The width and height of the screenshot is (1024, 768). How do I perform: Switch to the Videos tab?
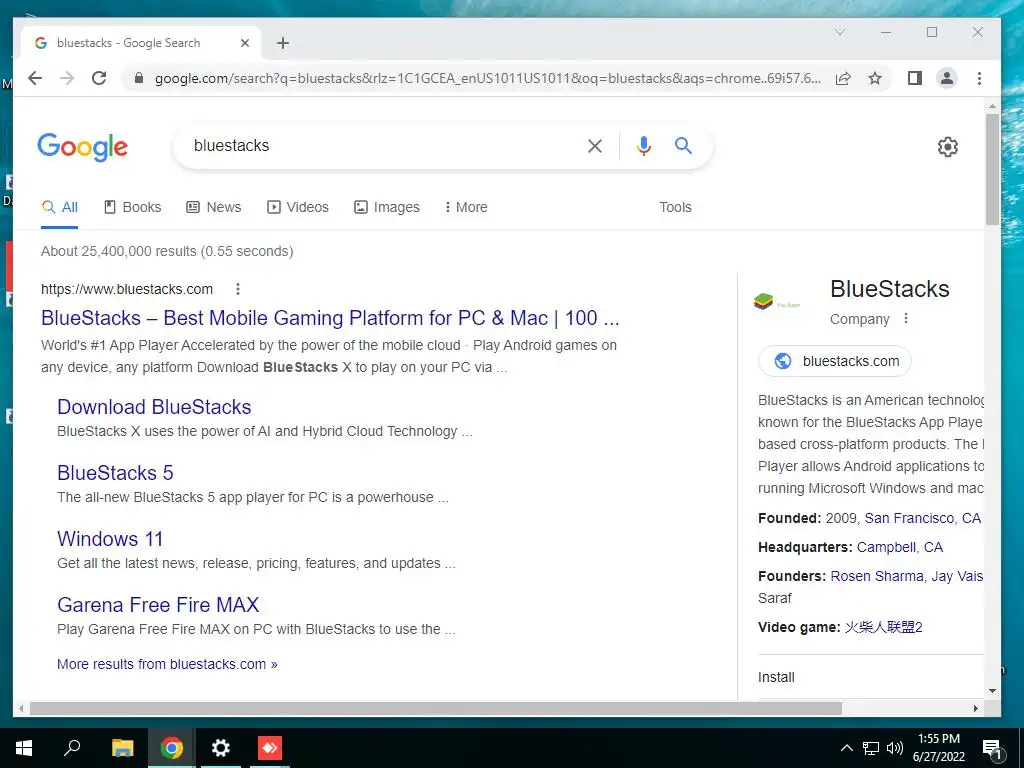tap(298, 208)
